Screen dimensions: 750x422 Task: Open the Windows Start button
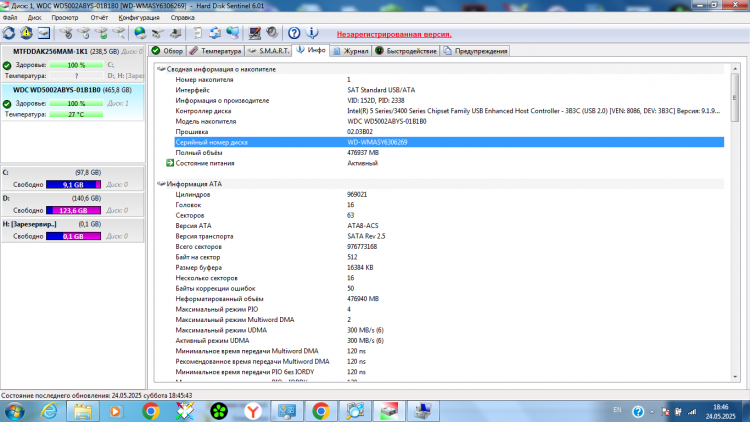(x=14, y=411)
